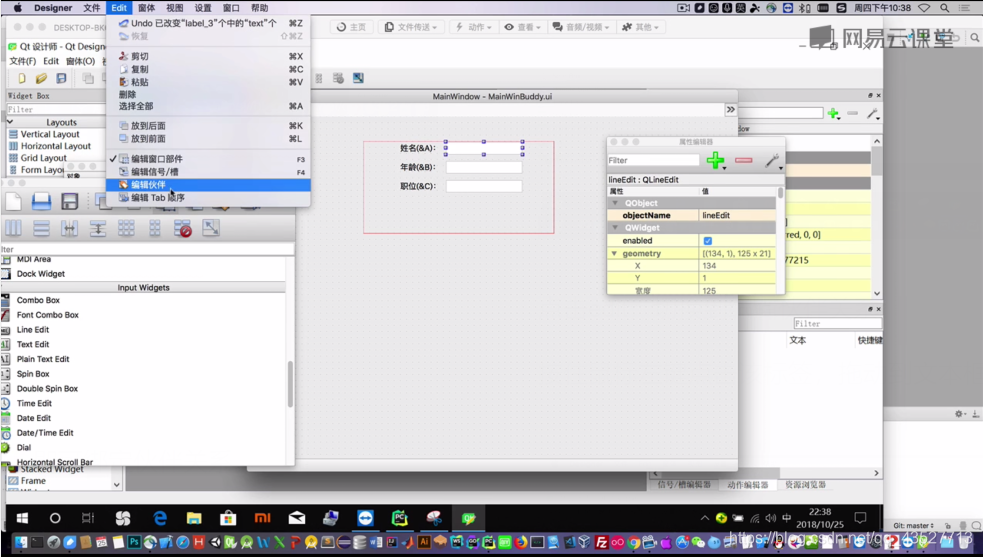Choose 编辑信号/槽 in the Edit menu
983x557 pixels.
(208, 171)
